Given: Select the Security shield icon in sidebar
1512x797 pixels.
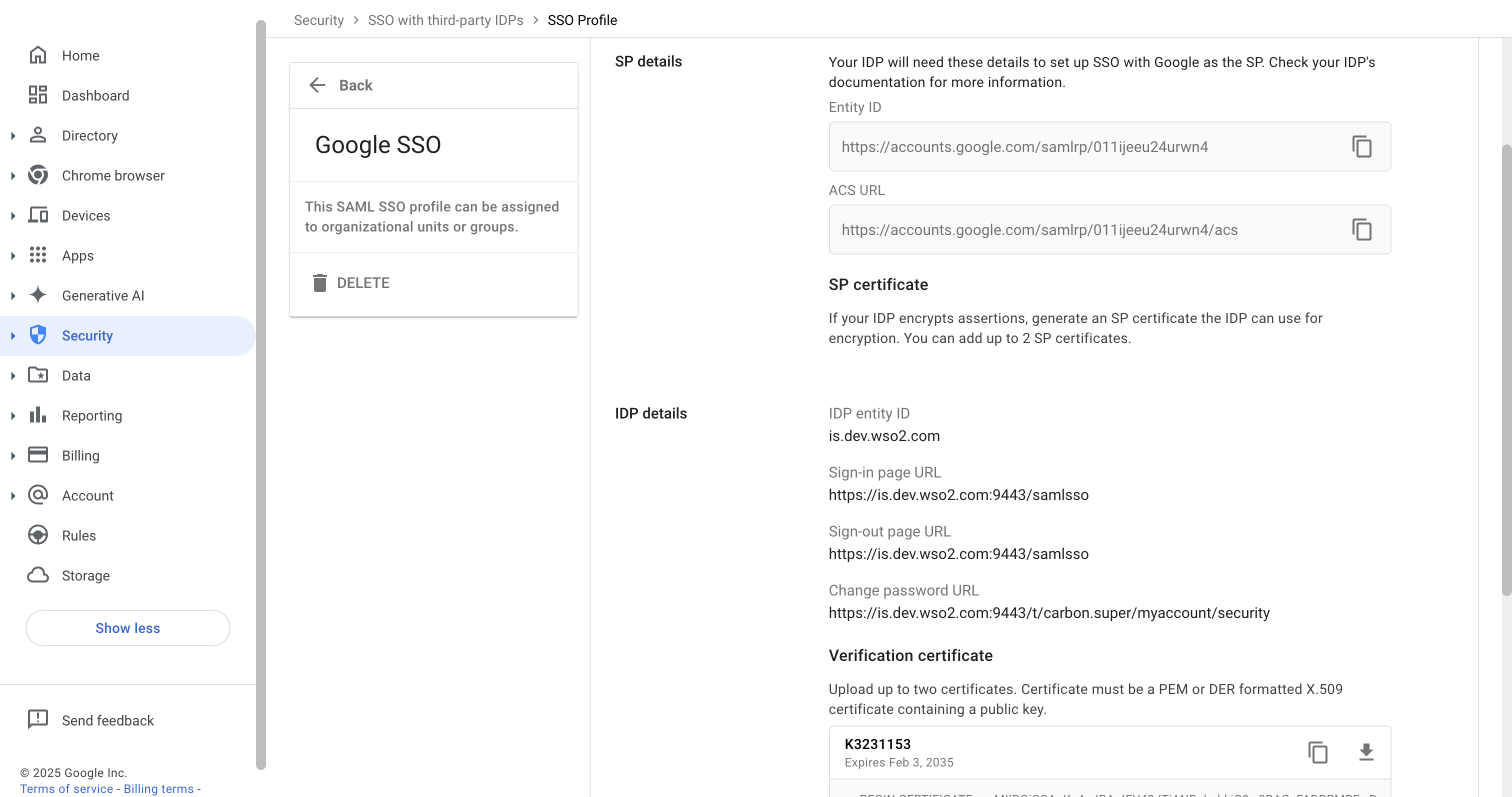Looking at the screenshot, I should (37, 335).
